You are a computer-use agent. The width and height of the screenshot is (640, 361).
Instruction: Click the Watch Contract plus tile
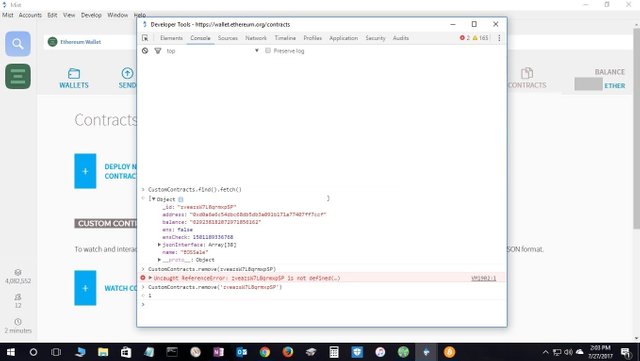point(85,288)
